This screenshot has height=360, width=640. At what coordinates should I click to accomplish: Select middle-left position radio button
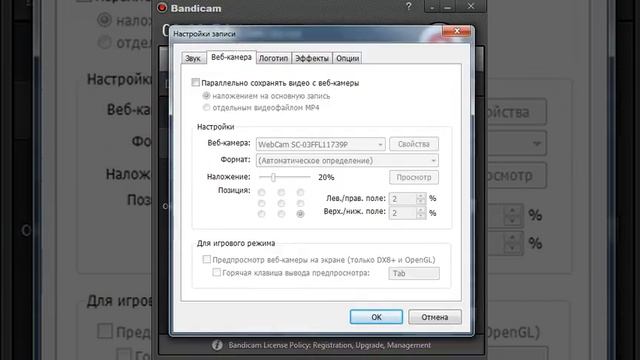pos(262,203)
